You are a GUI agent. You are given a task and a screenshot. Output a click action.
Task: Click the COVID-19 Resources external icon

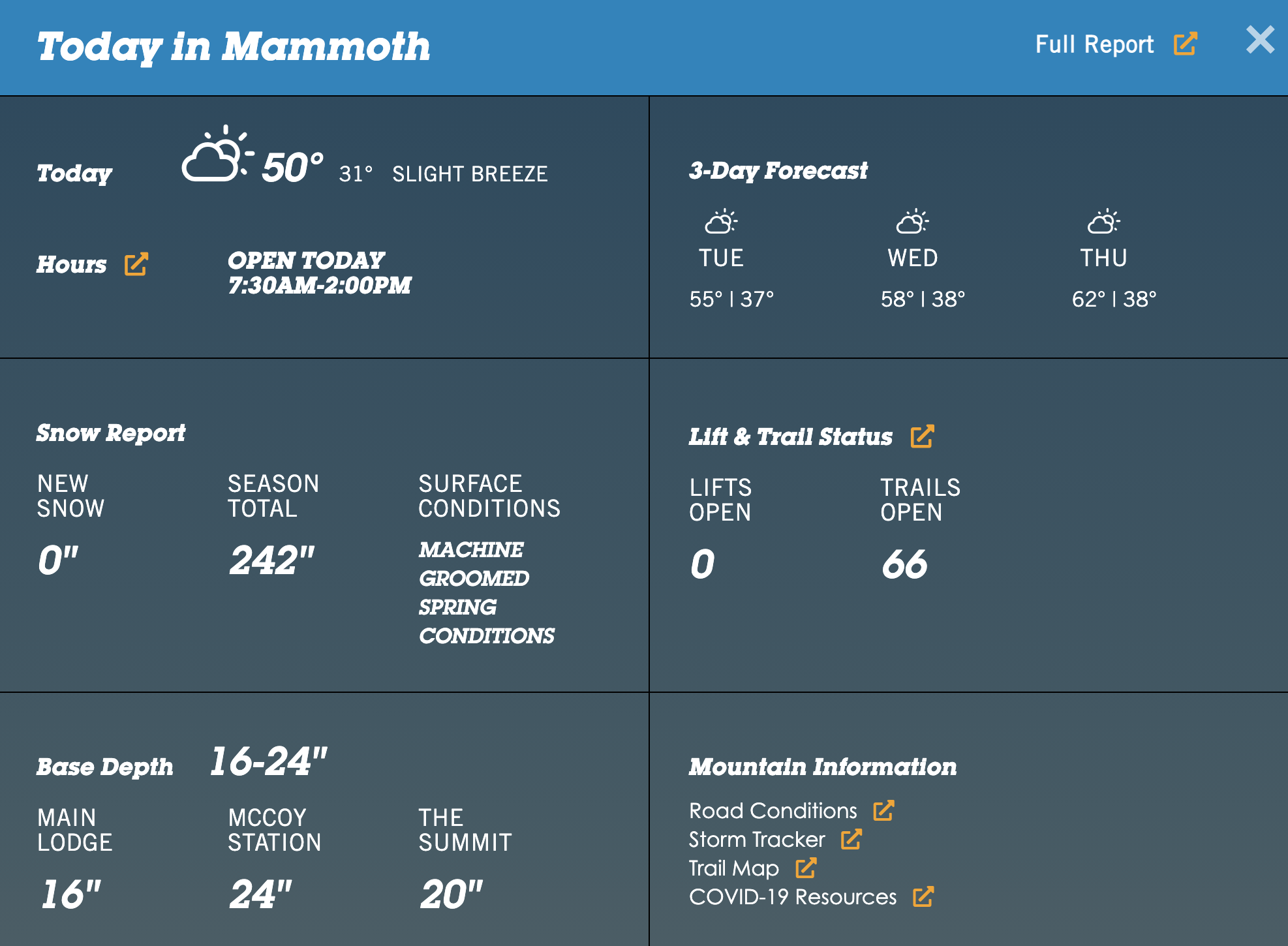coord(923,896)
